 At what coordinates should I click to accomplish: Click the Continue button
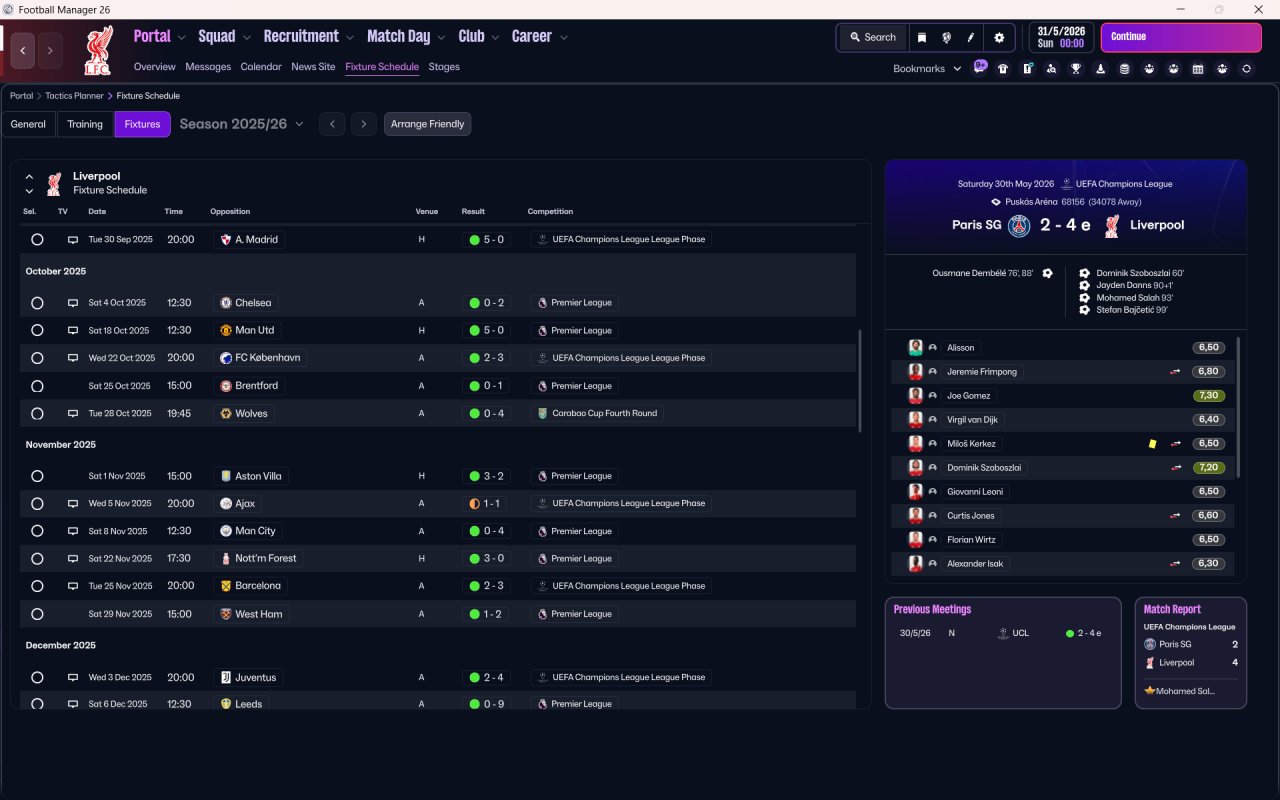[1181, 37]
